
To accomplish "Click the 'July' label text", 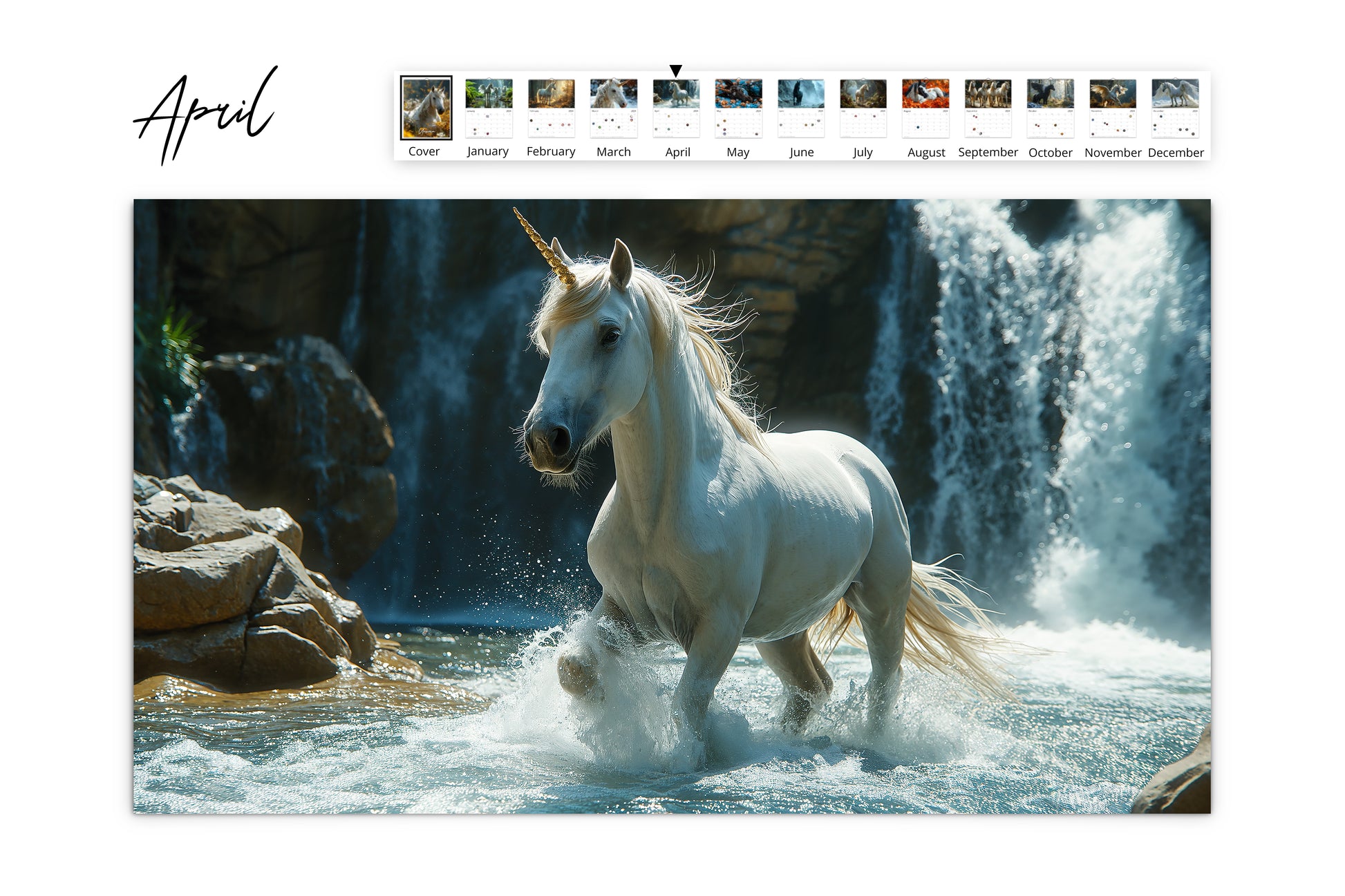I will [863, 152].
